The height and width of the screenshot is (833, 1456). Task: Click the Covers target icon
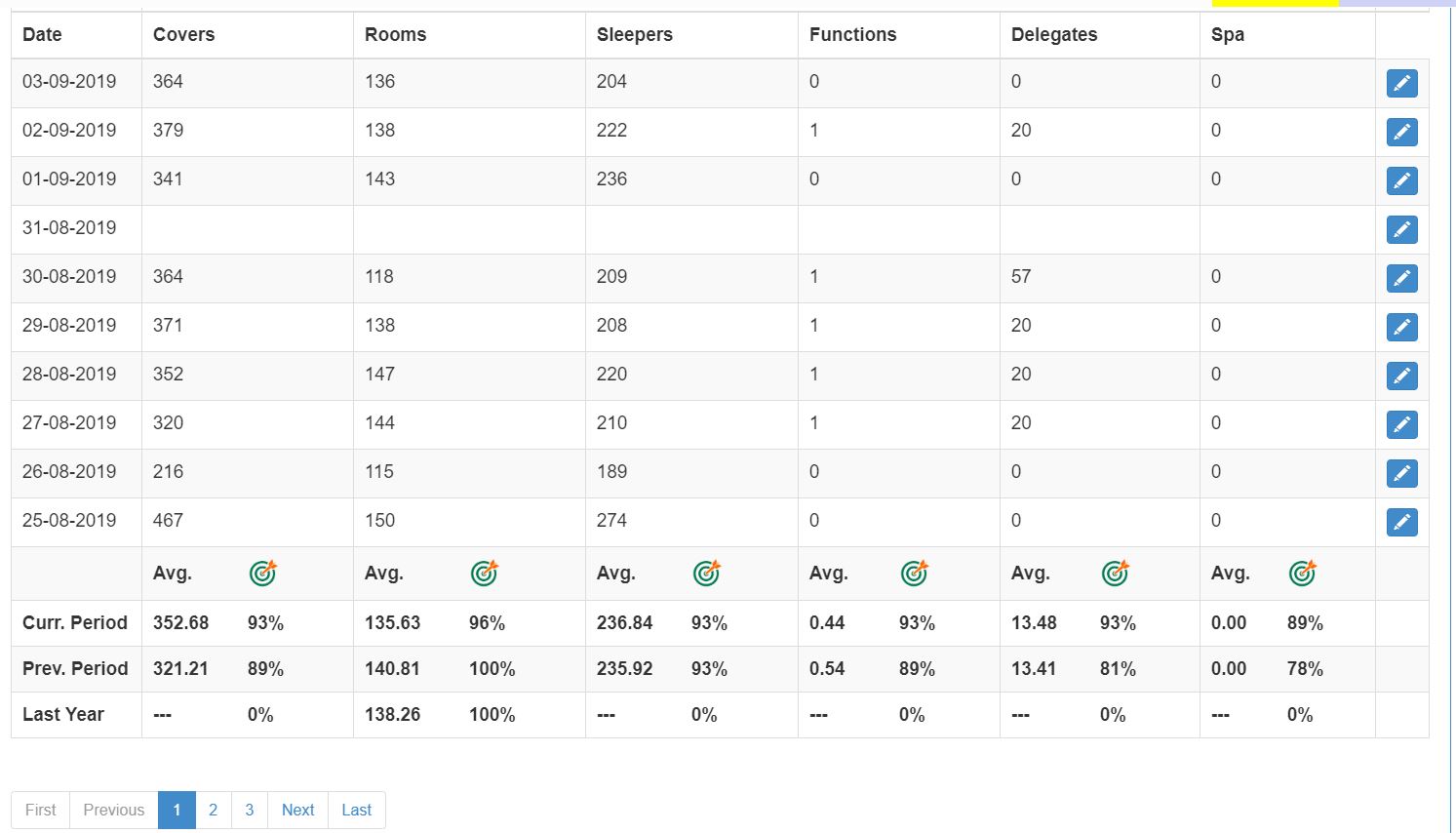263,573
